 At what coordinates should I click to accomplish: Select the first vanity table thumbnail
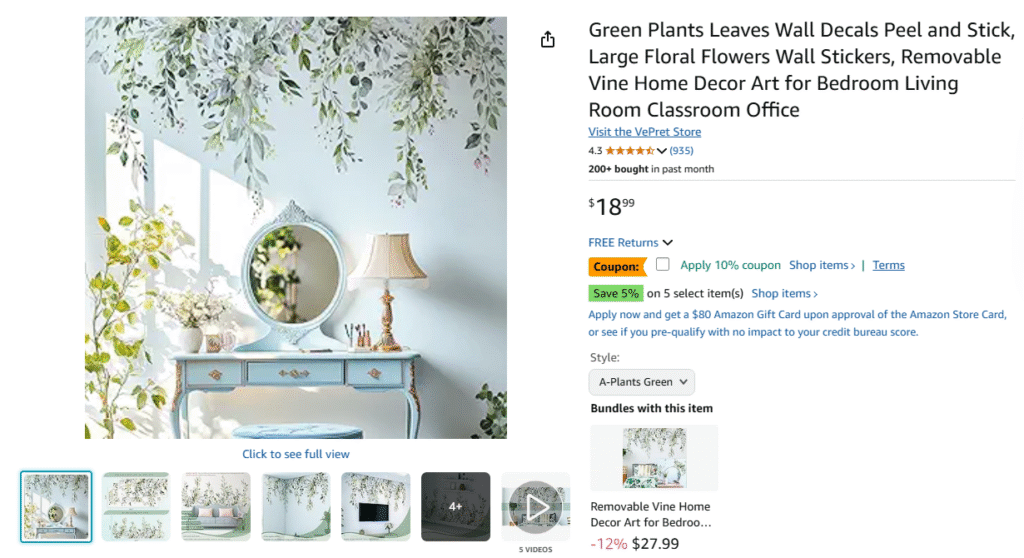[x=56, y=507]
